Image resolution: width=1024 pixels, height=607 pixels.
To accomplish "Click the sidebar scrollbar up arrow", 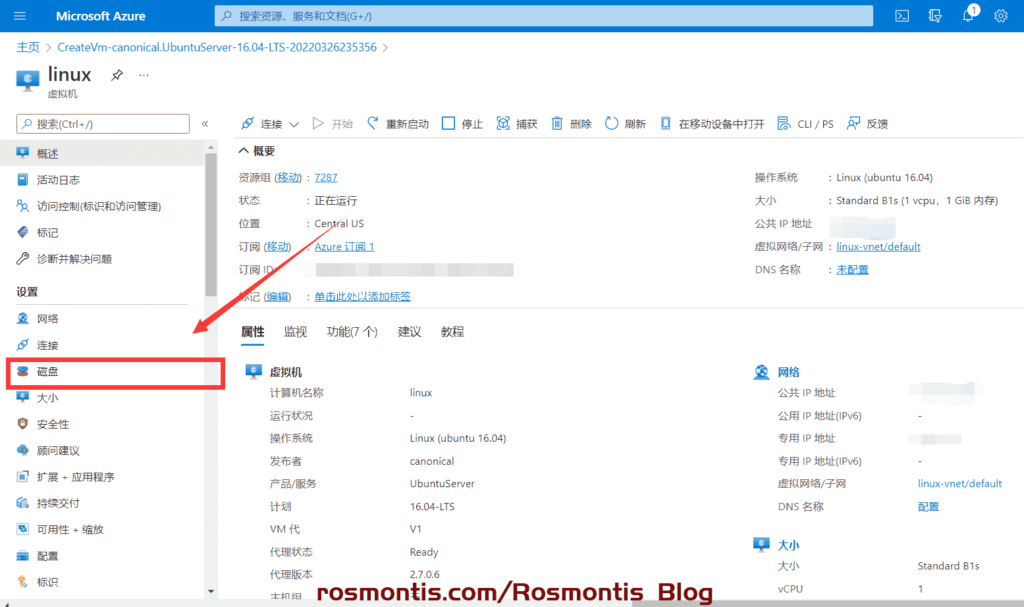I will tap(210, 148).
